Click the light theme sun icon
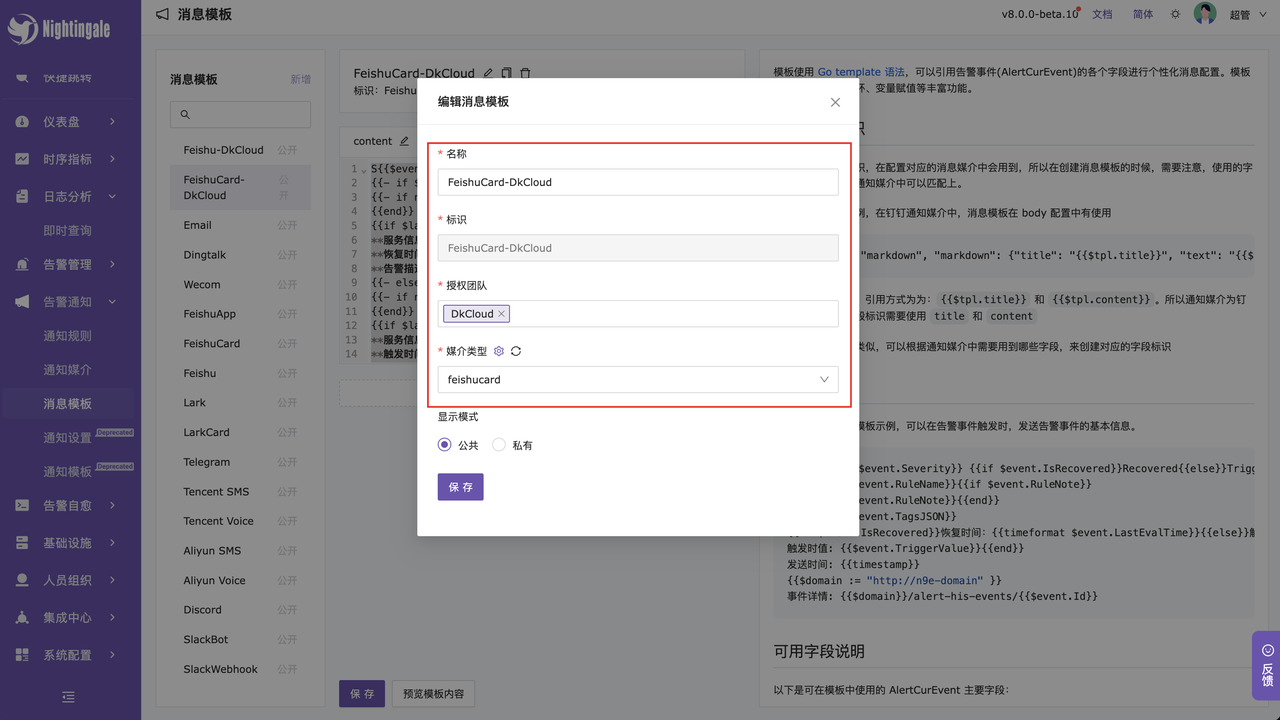 pos(1175,14)
